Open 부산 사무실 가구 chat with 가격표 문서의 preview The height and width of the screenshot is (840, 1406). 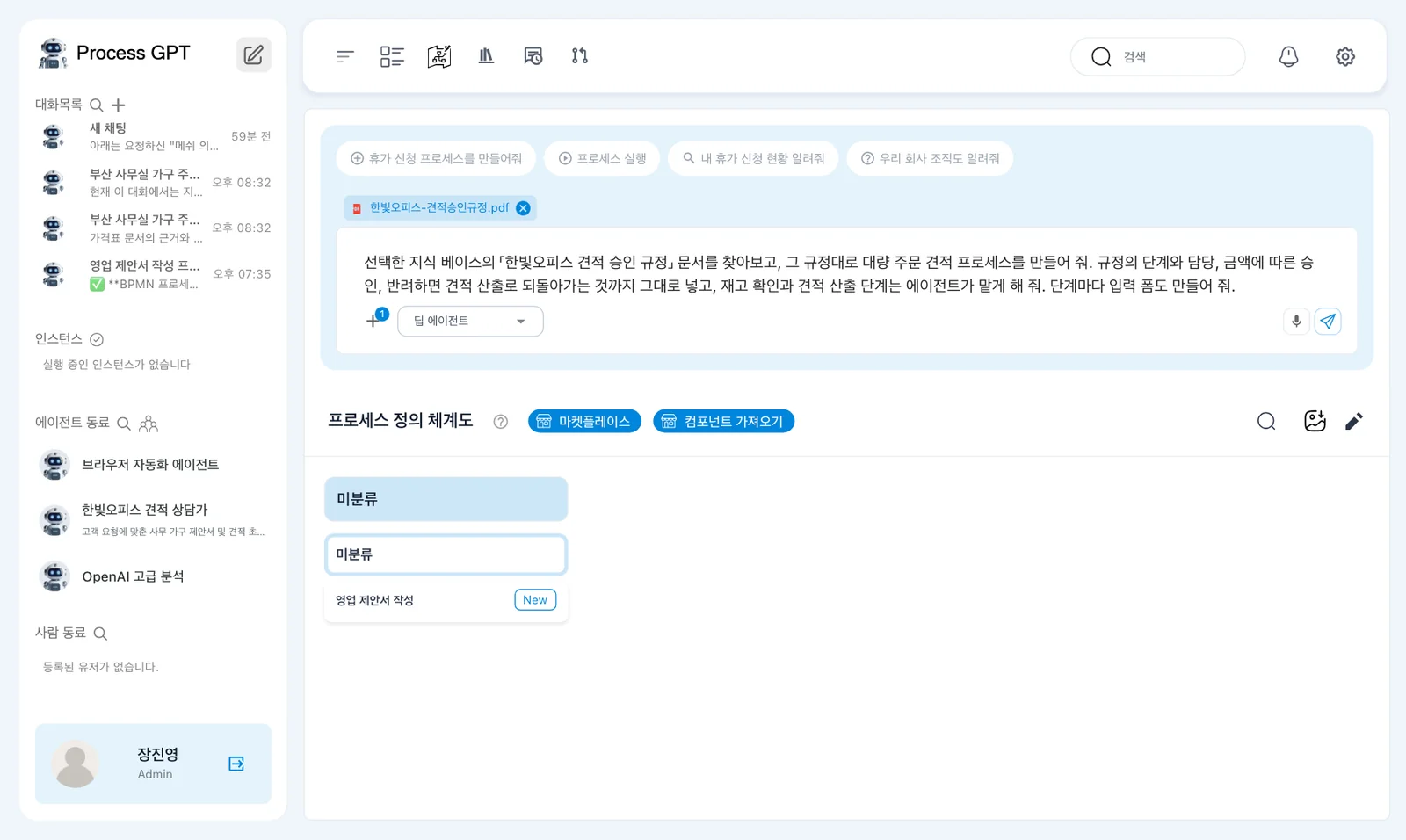coord(154,228)
